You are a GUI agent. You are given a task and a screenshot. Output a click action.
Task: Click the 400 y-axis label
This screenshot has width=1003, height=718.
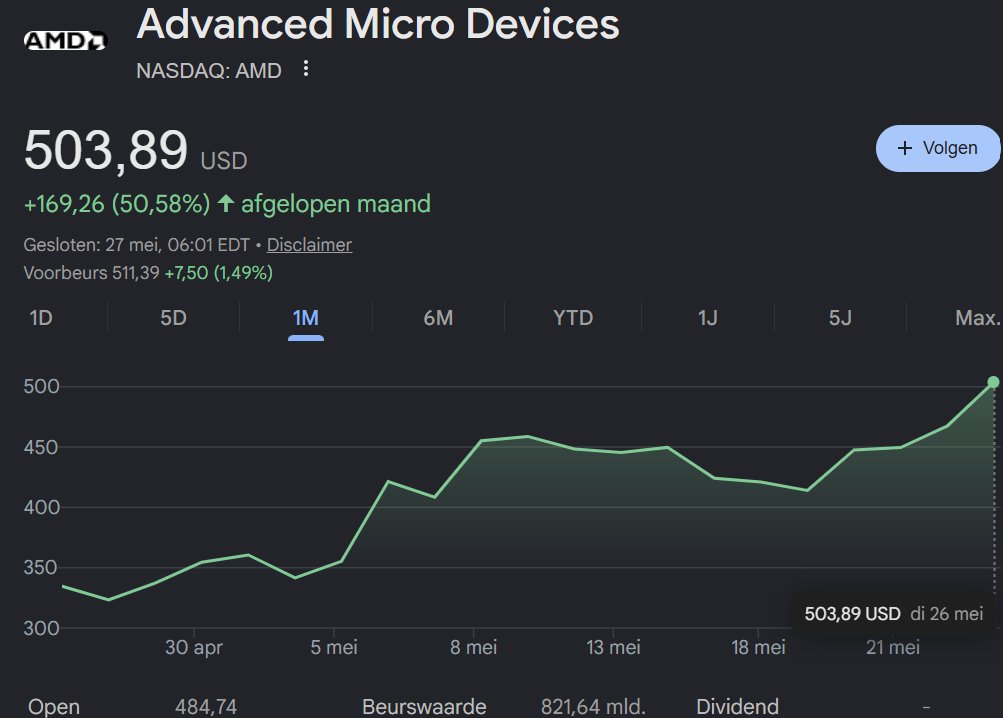(42, 507)
